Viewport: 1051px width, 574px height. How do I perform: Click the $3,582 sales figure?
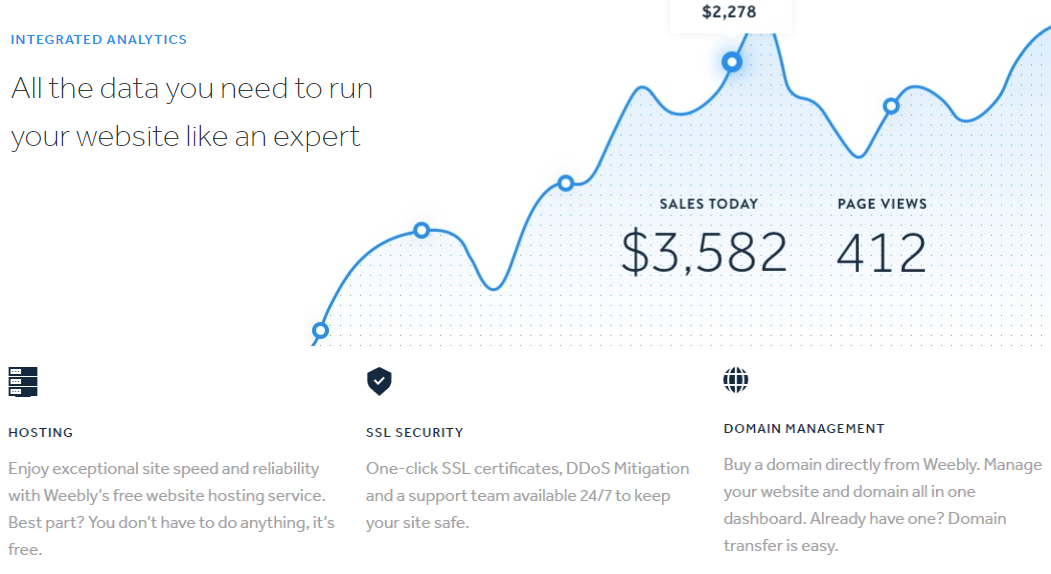704,252
